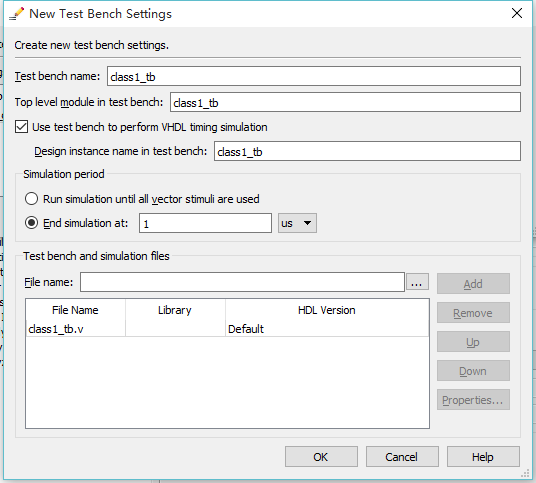This screenshot has width=536, height=483.
Task: Confirm settings with the OK button
Action: click(321, 456)
